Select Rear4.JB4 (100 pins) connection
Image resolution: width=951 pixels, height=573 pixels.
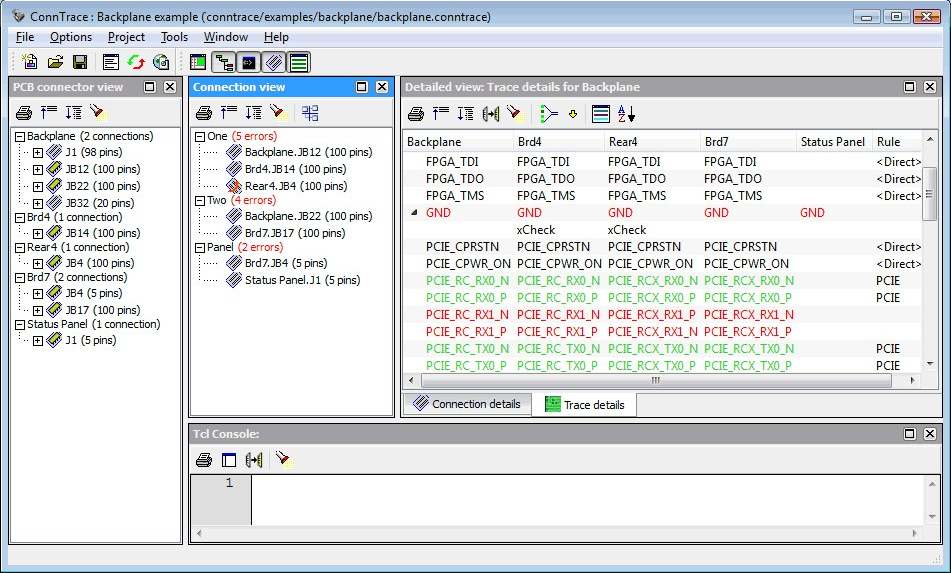[x=296, y=185]
